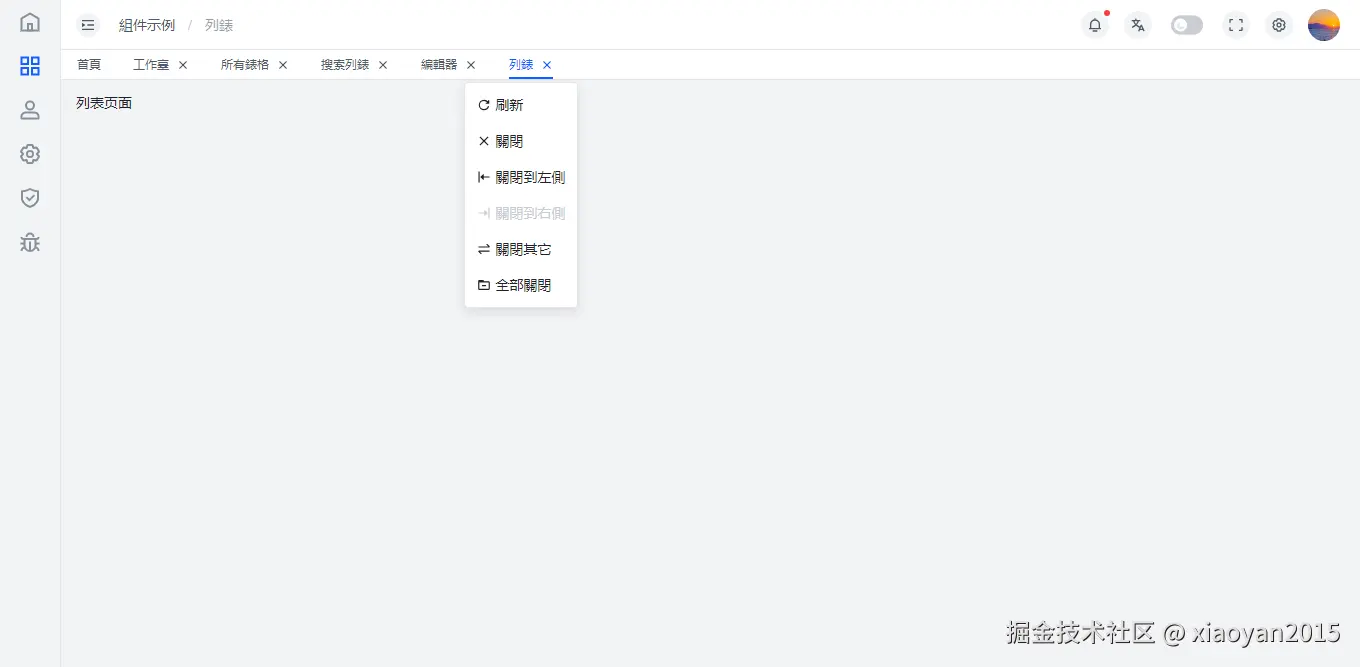Open the bug icon in sidebar

30,242
